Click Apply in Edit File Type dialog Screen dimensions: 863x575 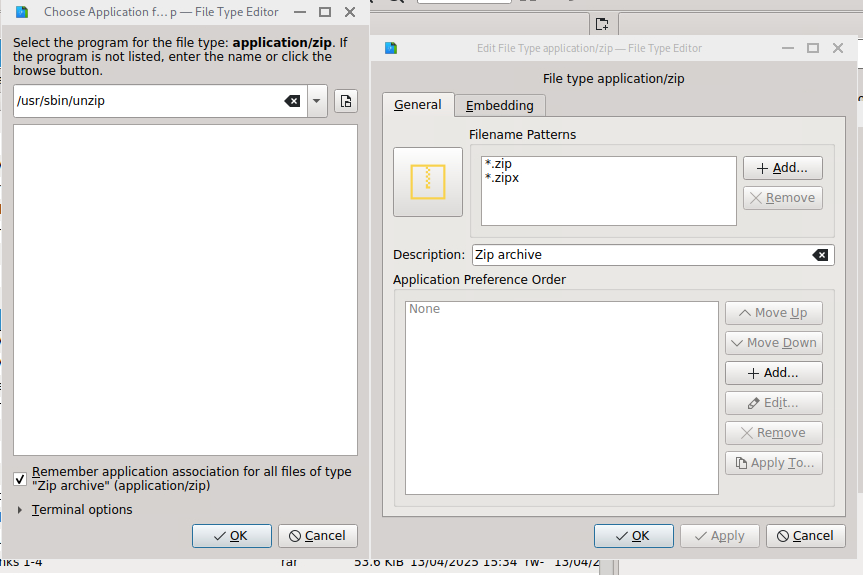point(720,536)
